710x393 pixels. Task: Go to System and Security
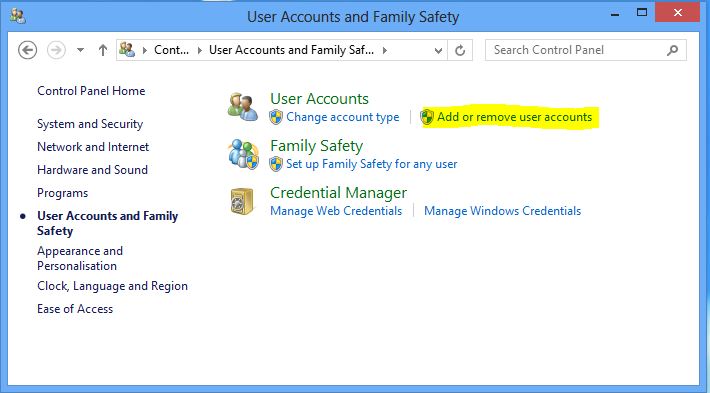pyautogui.click(x=90, y=124)
